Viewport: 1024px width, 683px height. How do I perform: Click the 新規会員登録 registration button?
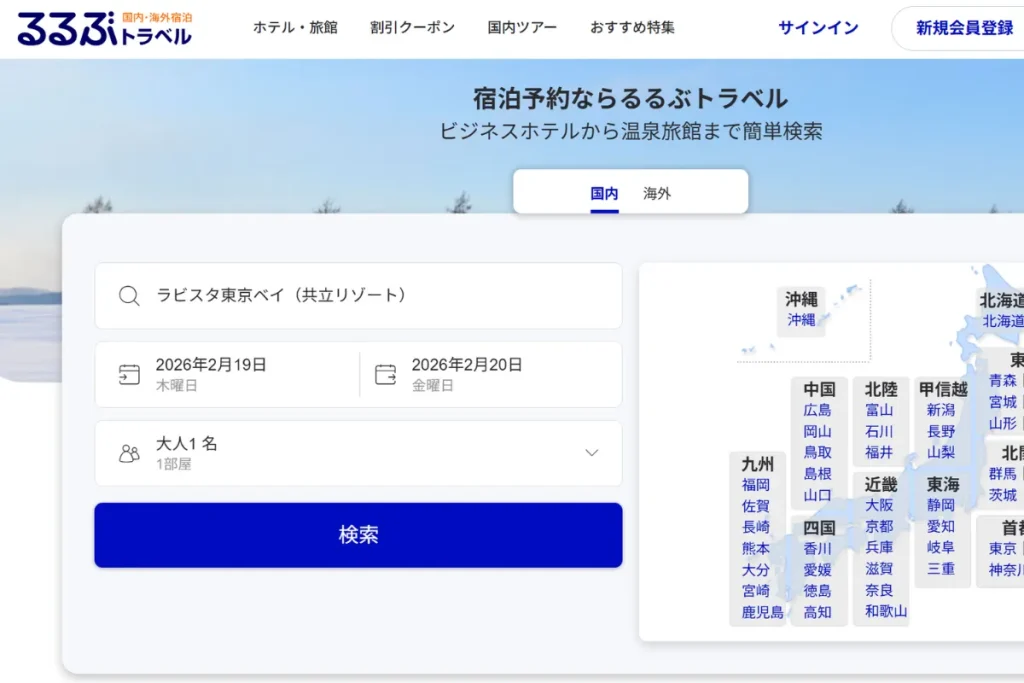[961, 27]
